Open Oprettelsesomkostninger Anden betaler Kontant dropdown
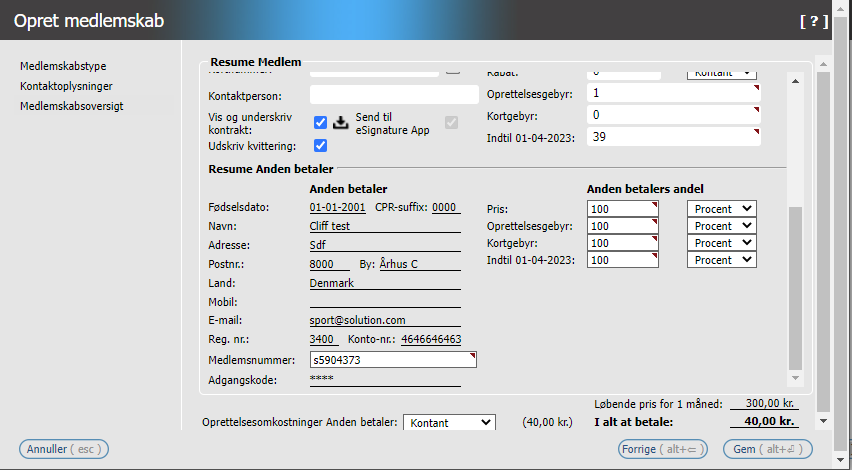The height and width of the screenshot is (470, 852). click(x=449, y=423)
